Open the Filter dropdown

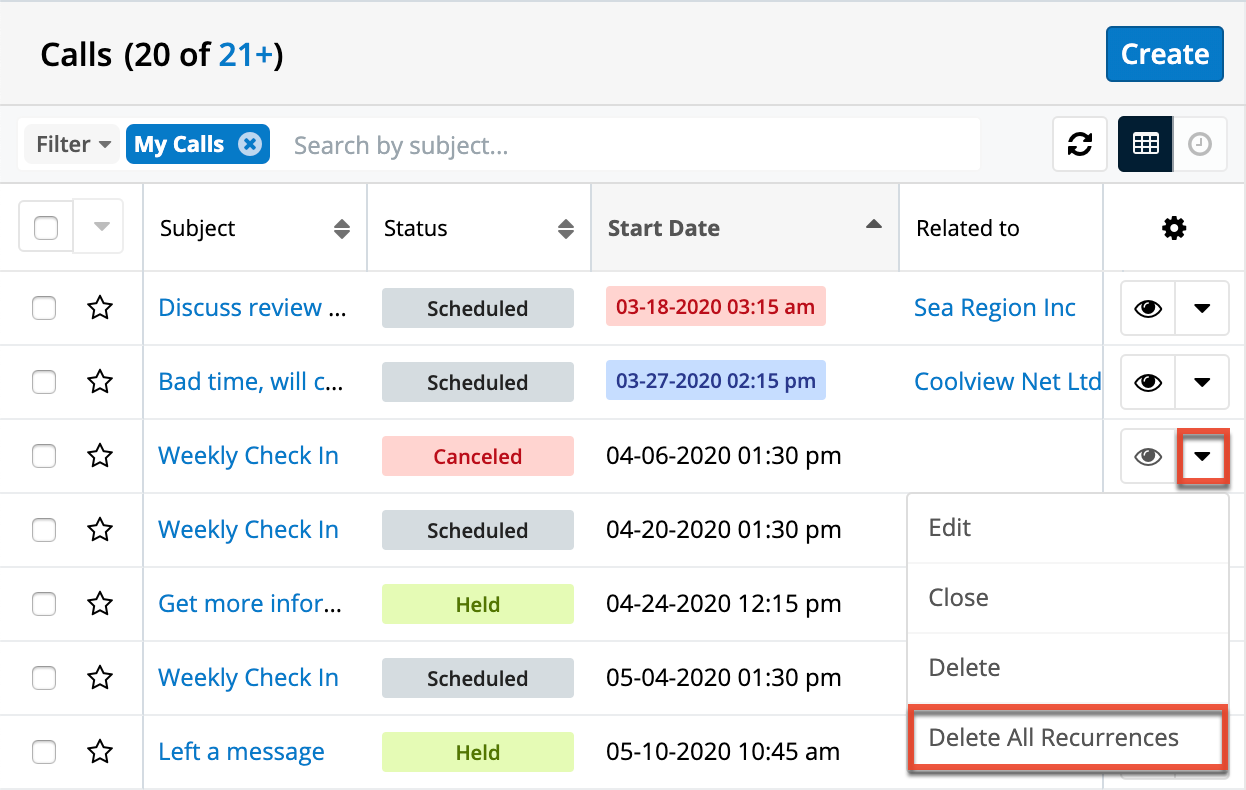72,145
